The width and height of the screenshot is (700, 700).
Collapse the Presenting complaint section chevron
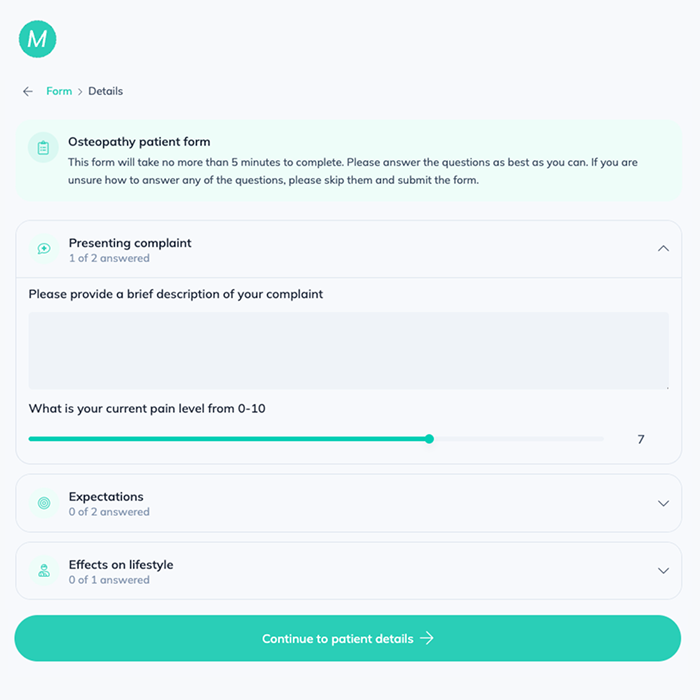click(663, 249)
